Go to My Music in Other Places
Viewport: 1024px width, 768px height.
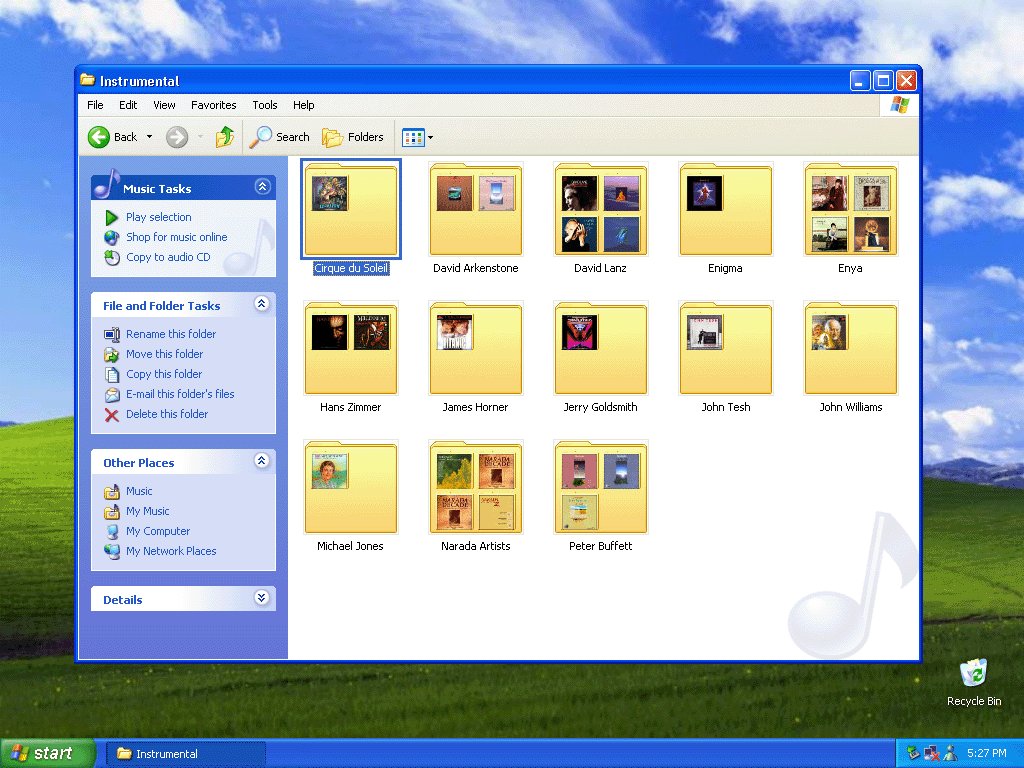(x=148, y=511)
